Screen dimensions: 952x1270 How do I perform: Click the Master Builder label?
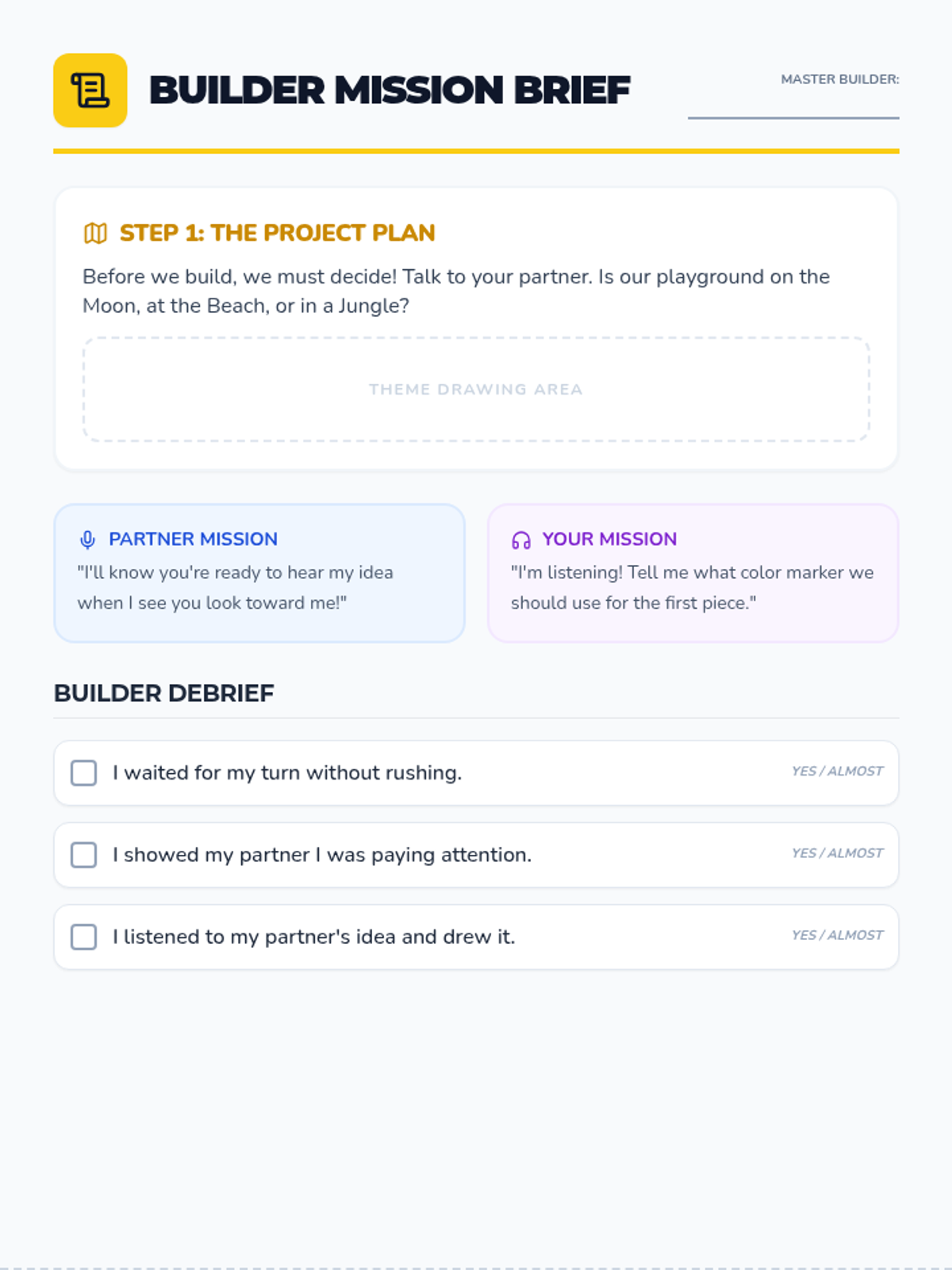(840, 79)
